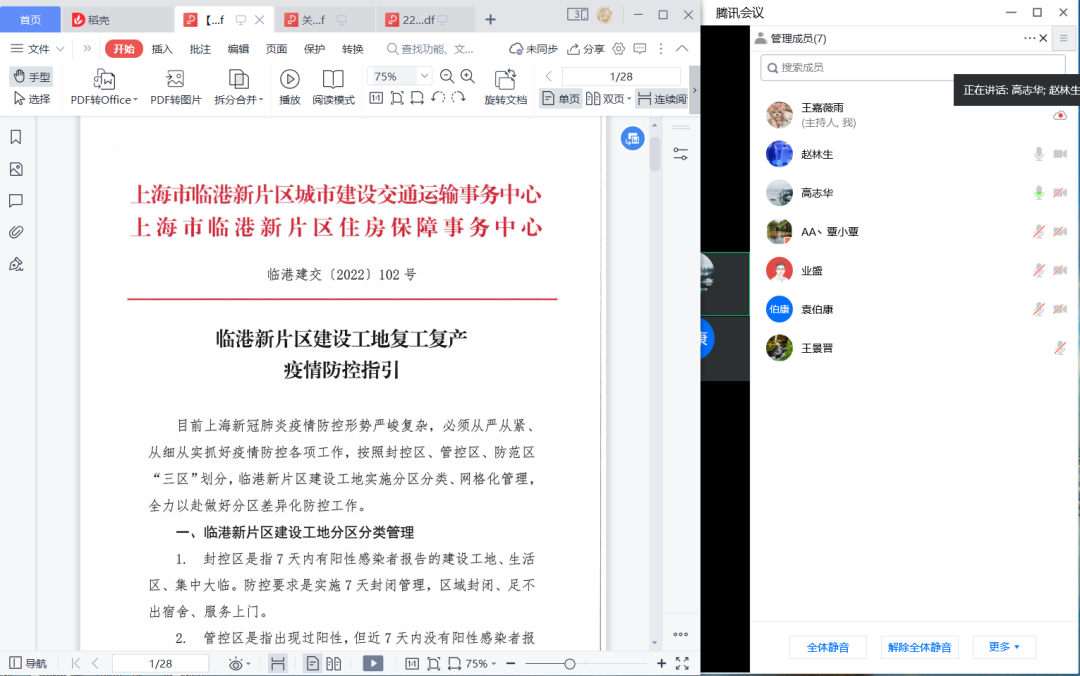Expand the 更多 menu in meeting panel
This screenshot has width=1080, height=676.
(1004, 647)
